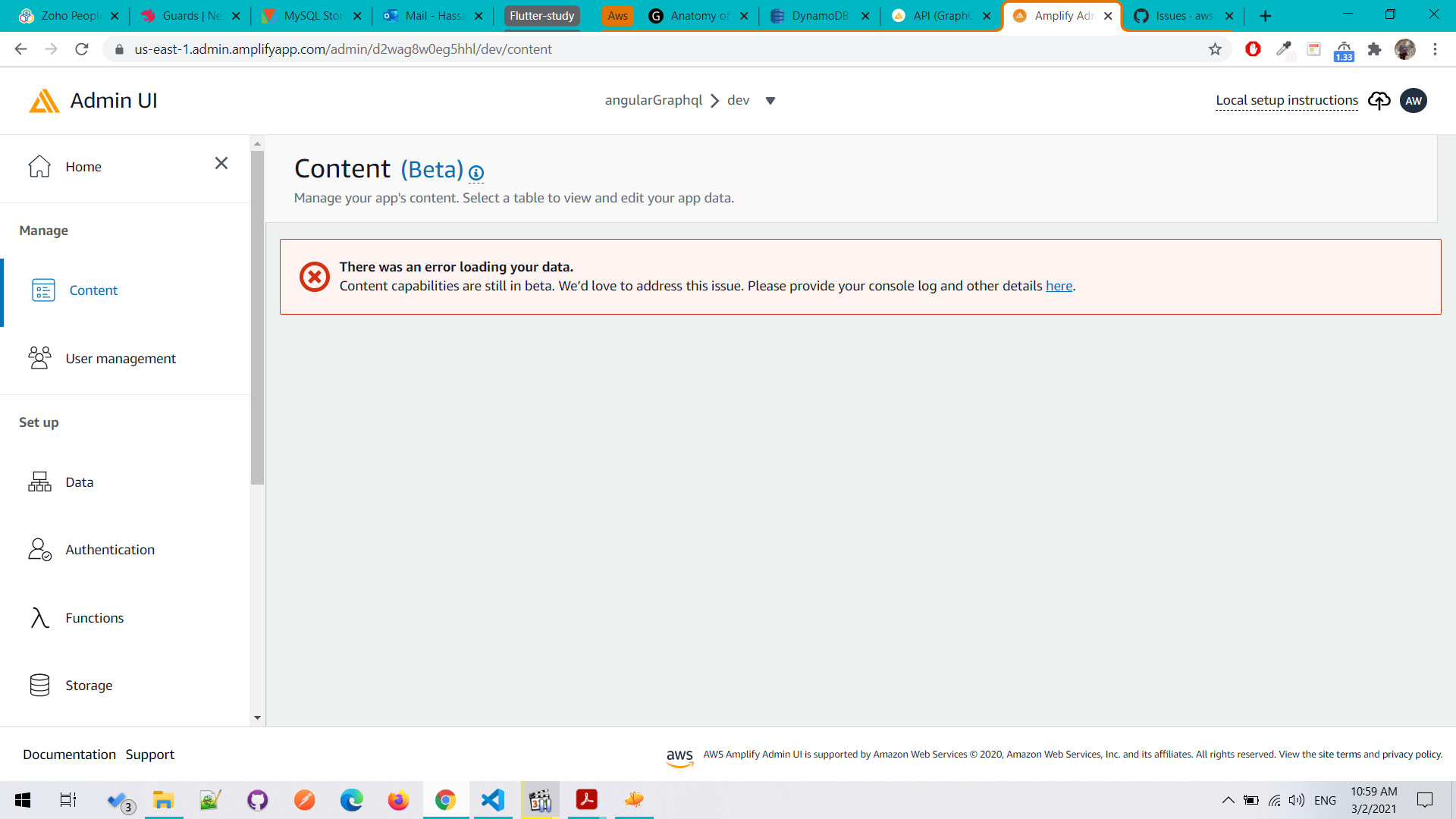This screenshot has width=1456, height=819.
Task: Click the cloud deploy icon
Action: 1379,100
